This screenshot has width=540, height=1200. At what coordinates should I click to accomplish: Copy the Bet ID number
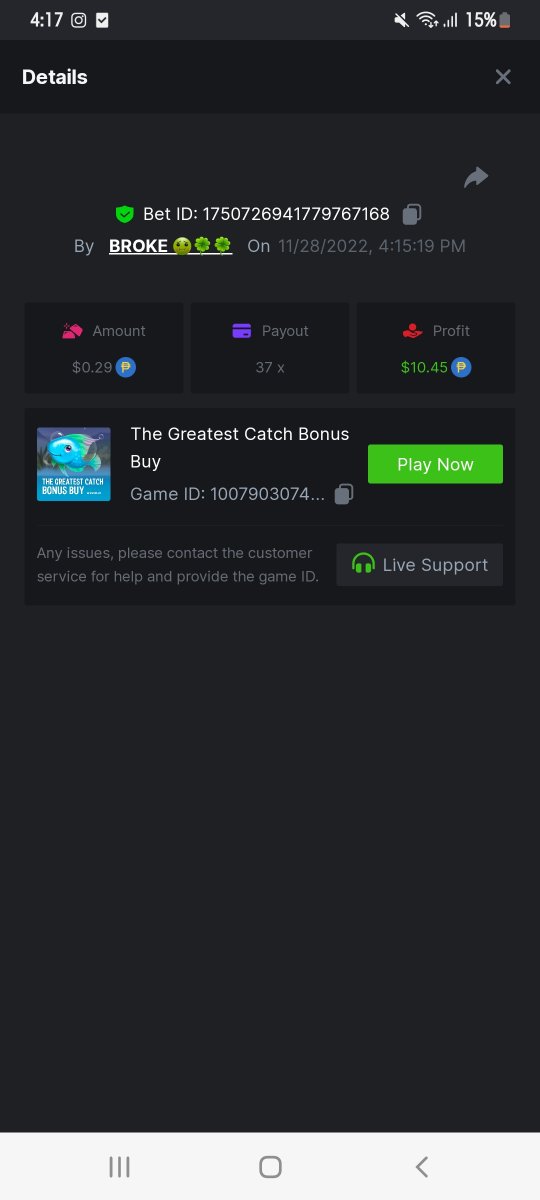pos(412,214)
